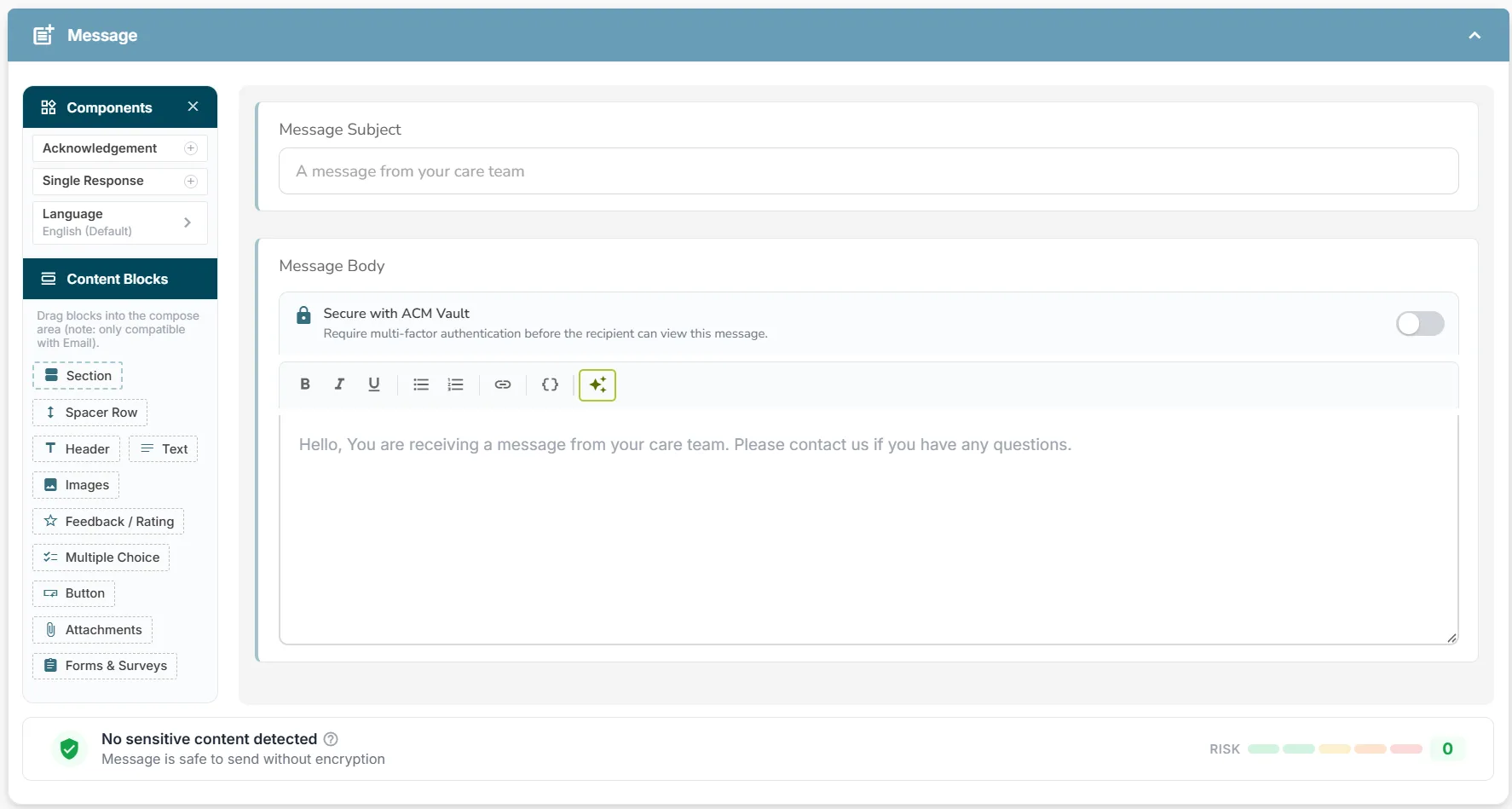Viewport: 1512px width, 809px height.
Task: Click the Content Blocks section header
Action: (x=120, y=279)
